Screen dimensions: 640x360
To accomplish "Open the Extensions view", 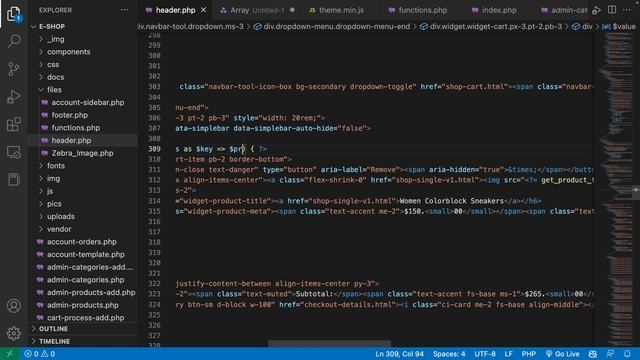I will pyautogui.click(x=14, y=124).
